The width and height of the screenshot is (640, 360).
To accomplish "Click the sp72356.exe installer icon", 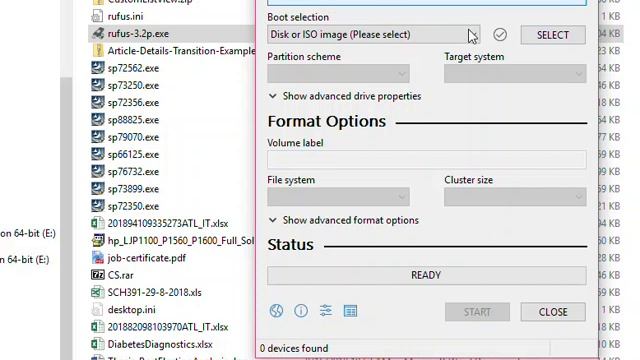I will (x=98, y=102).
